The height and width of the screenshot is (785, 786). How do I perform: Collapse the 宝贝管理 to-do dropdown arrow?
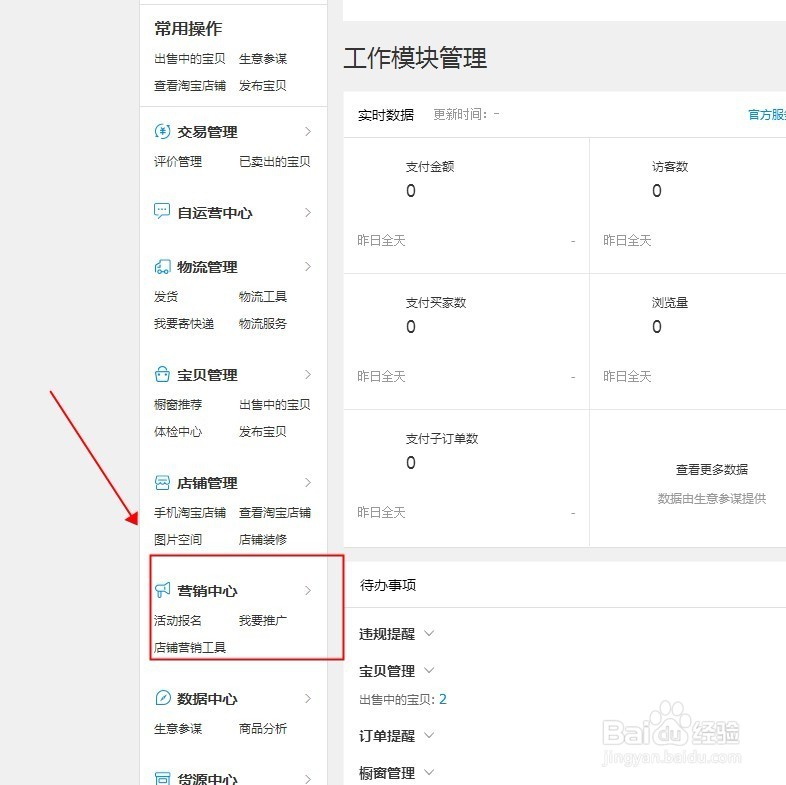pos(429,670)
